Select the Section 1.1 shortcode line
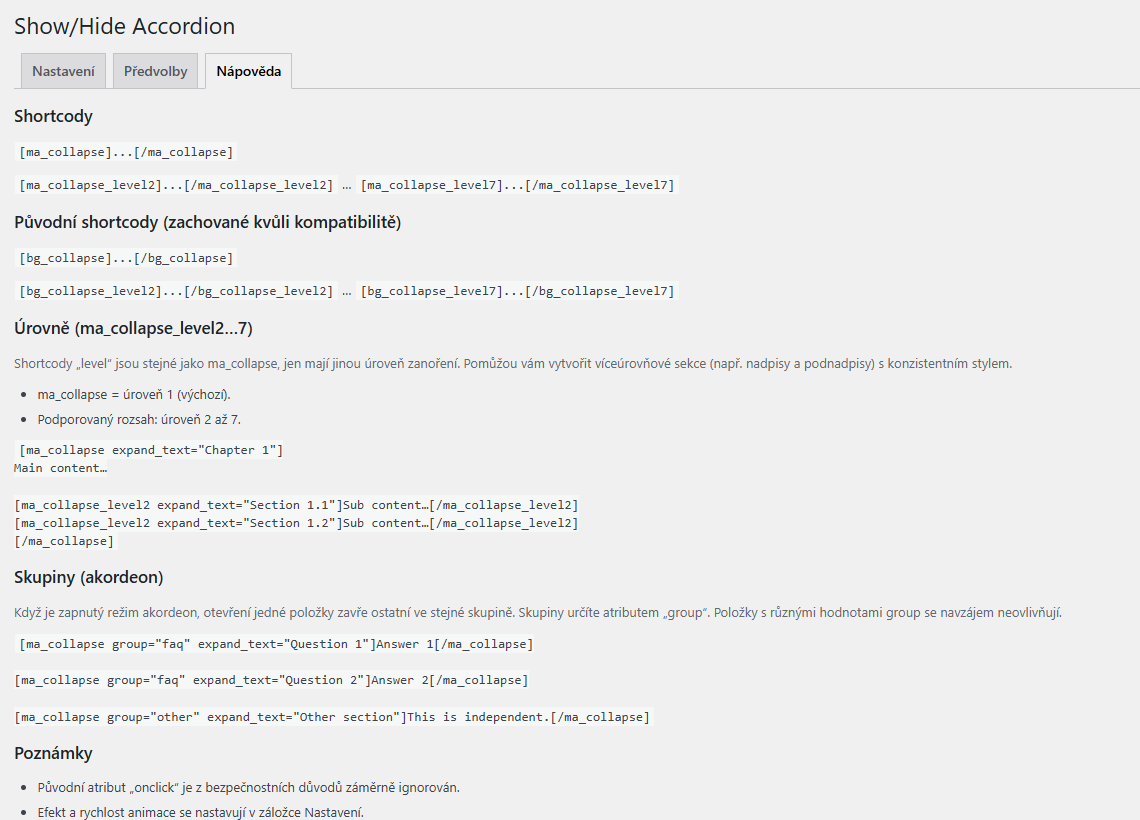The height and width of the screenshot is (820, 1140). click(x=300, y=505)
